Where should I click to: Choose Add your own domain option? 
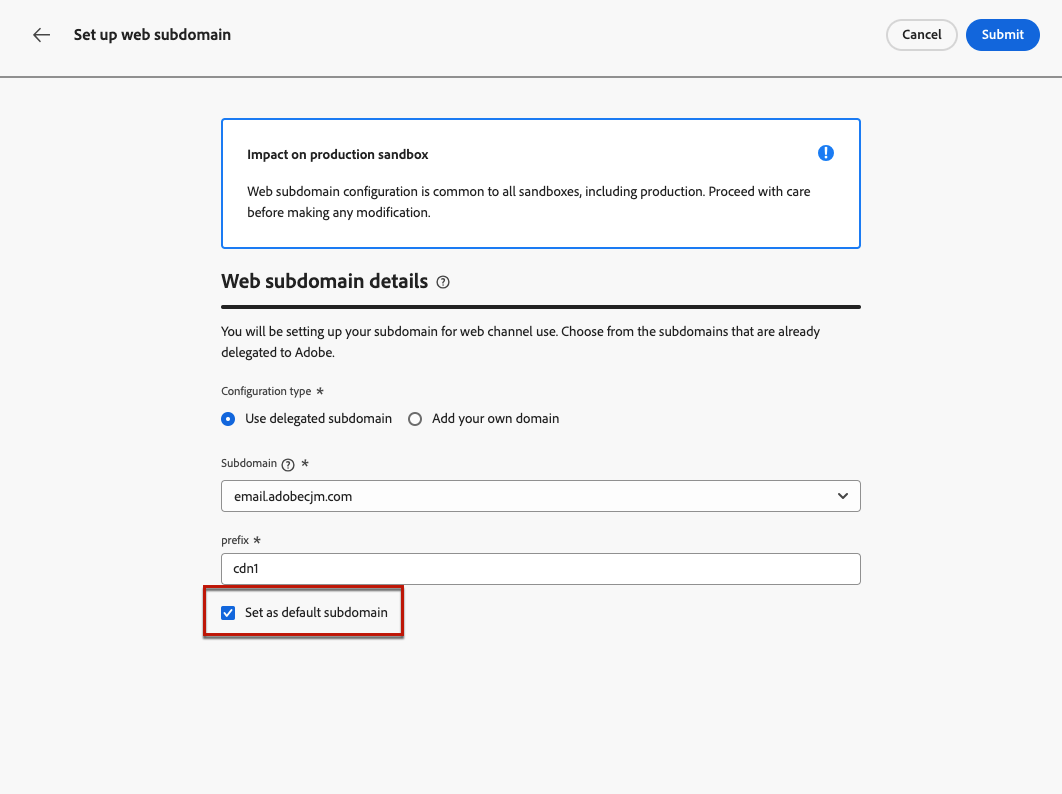(x=415, y=419)
